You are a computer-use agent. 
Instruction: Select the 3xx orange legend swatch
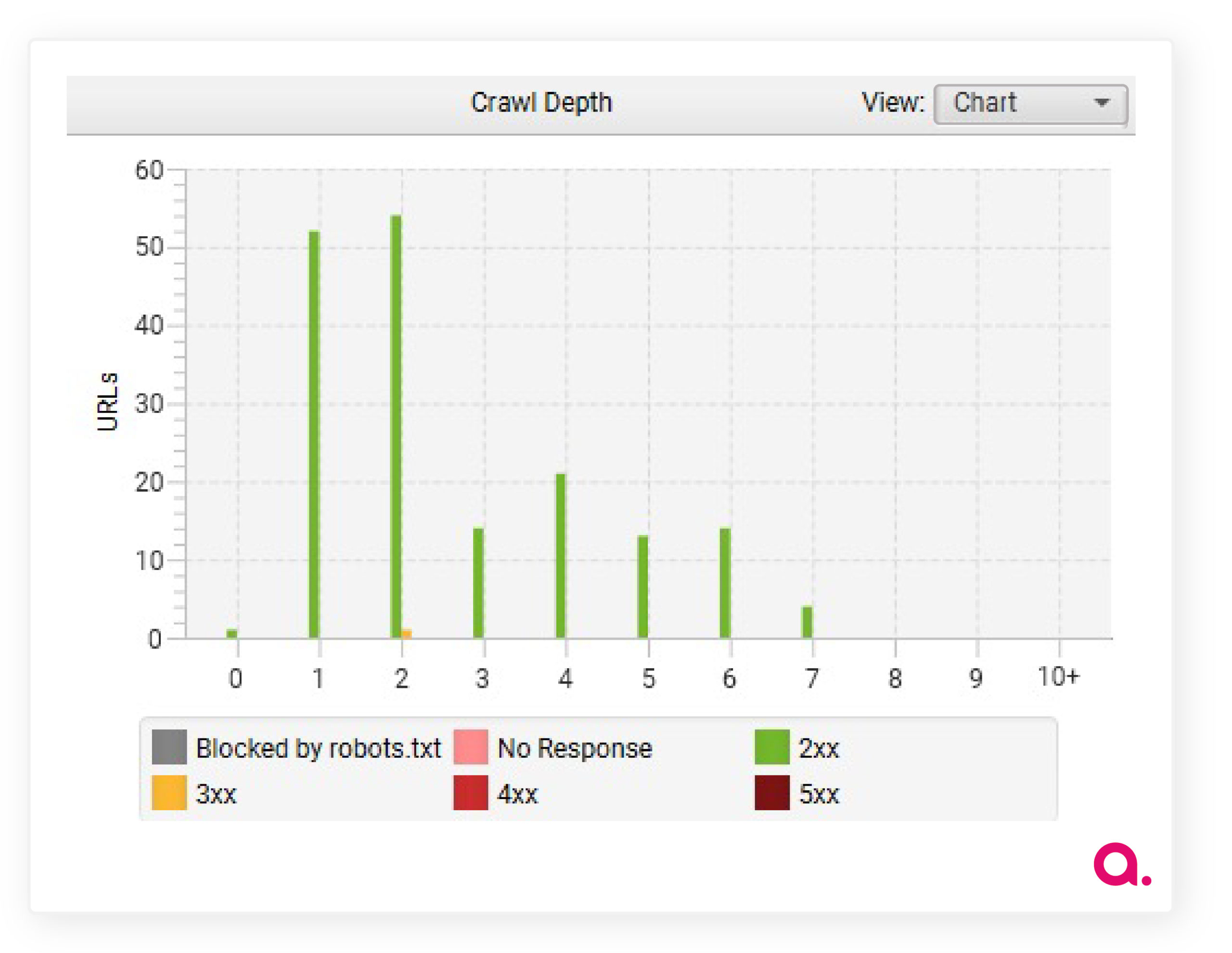[x=169, y=793]
